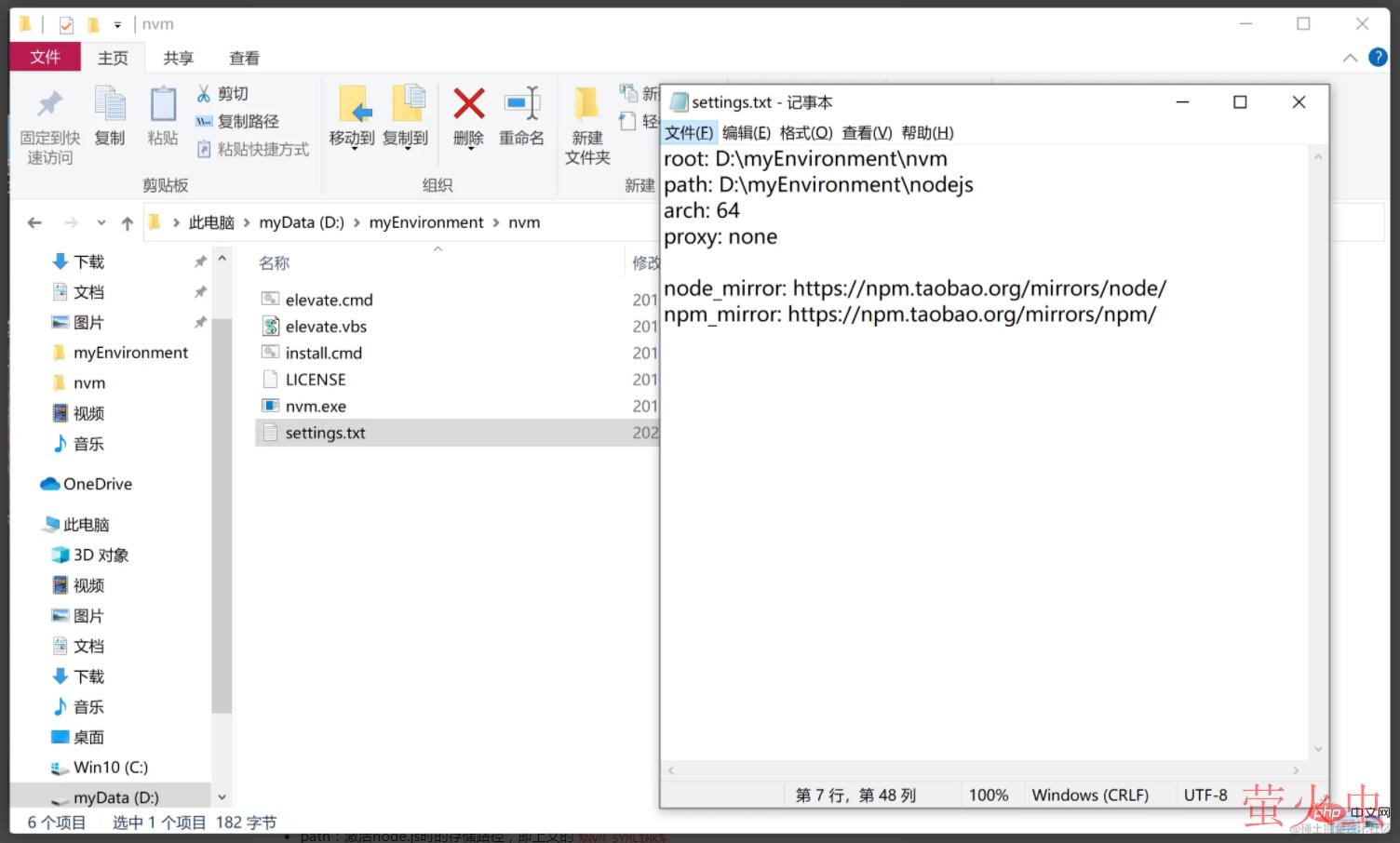Expand the Copy To dropdown
The image size is (1400, 843).
[406, 147]
